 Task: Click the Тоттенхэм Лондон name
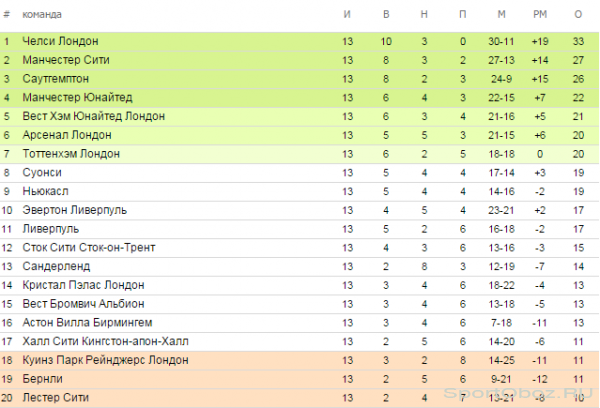[x=71, y=154]
